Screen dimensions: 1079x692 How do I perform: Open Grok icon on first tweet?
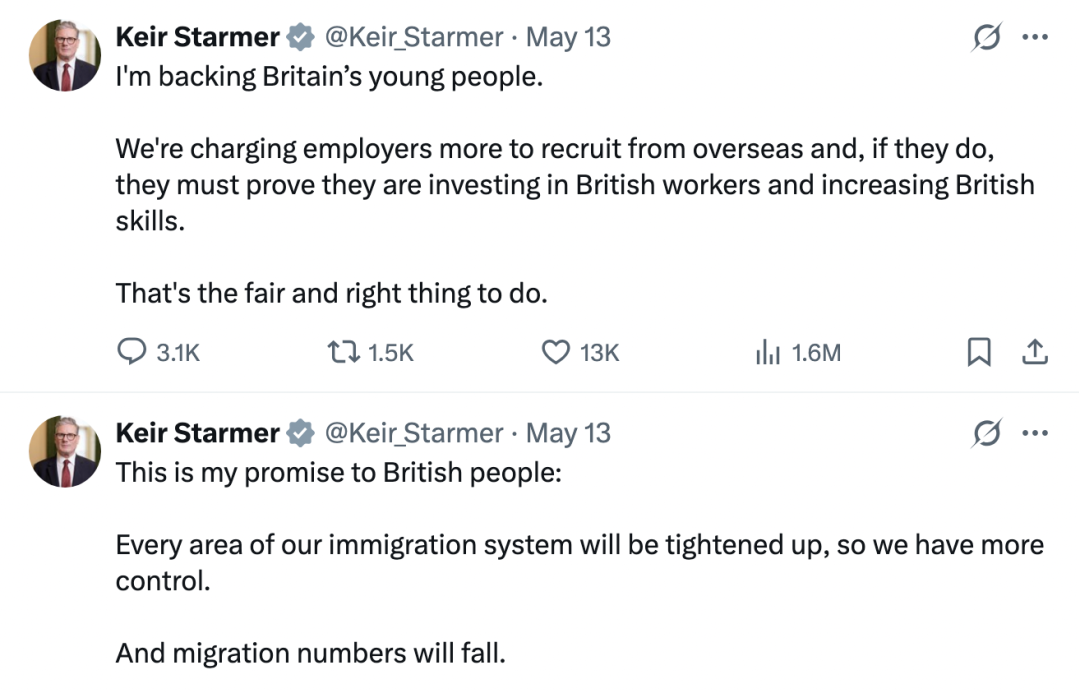point(987,37)
